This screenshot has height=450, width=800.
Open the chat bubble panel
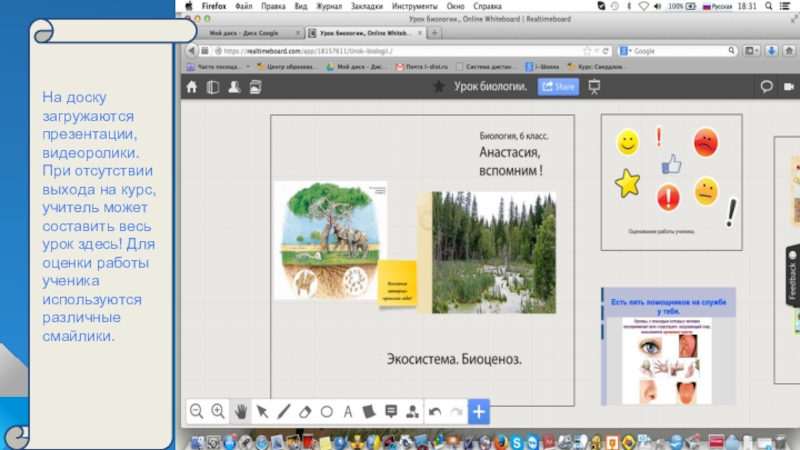click(766, 87)
